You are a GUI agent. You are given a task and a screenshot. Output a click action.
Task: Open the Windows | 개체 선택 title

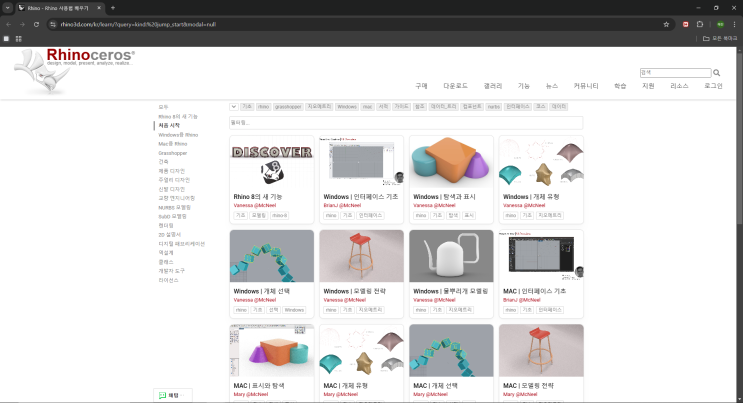[262, 291]
